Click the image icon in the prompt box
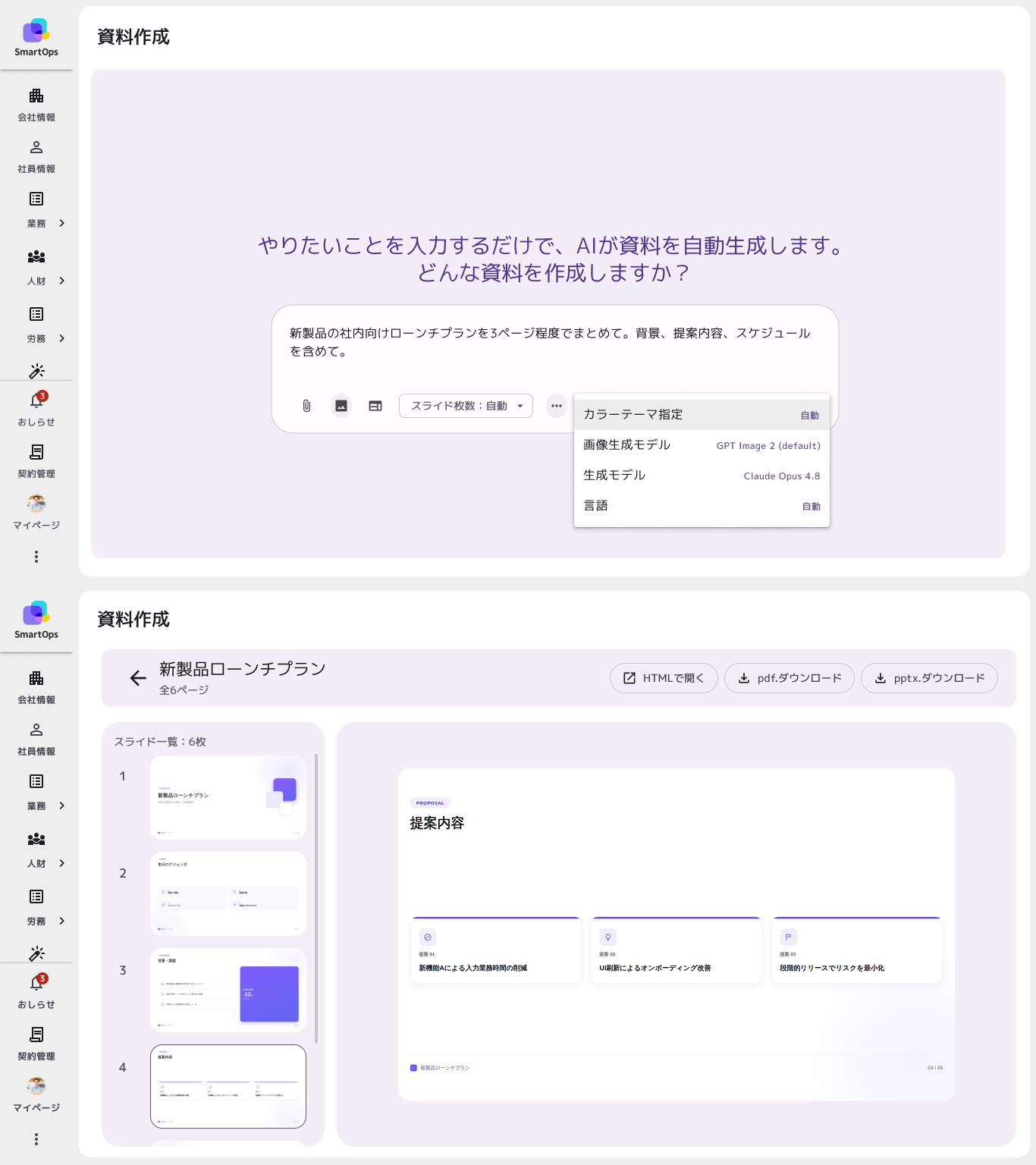 point(341,406)
